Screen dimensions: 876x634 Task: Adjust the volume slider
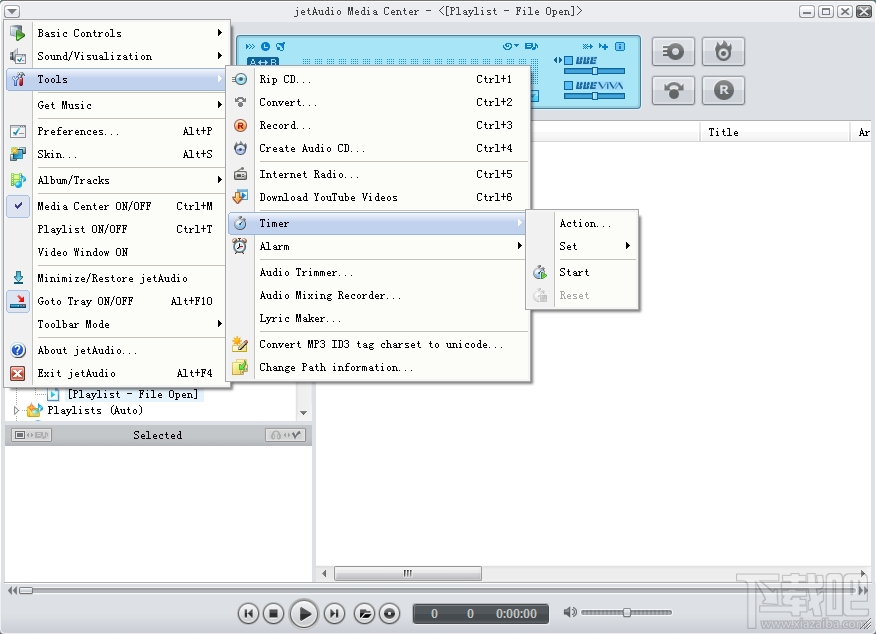click(x=627, y=613)
